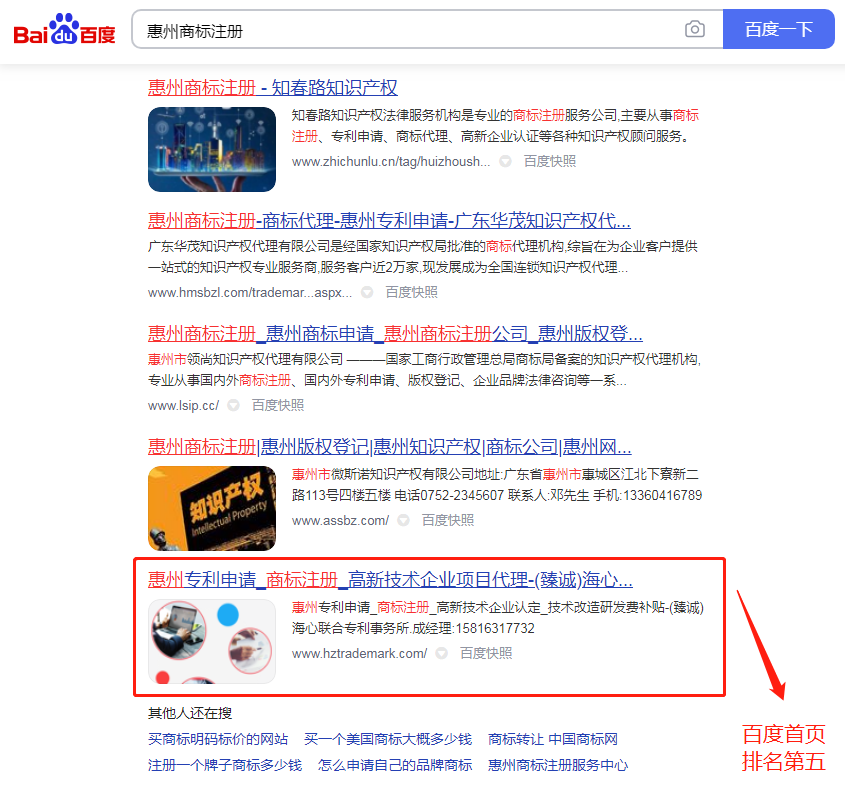Open the lsip.cc result title link
Screen dimensions: 845x798
[395, 333]
